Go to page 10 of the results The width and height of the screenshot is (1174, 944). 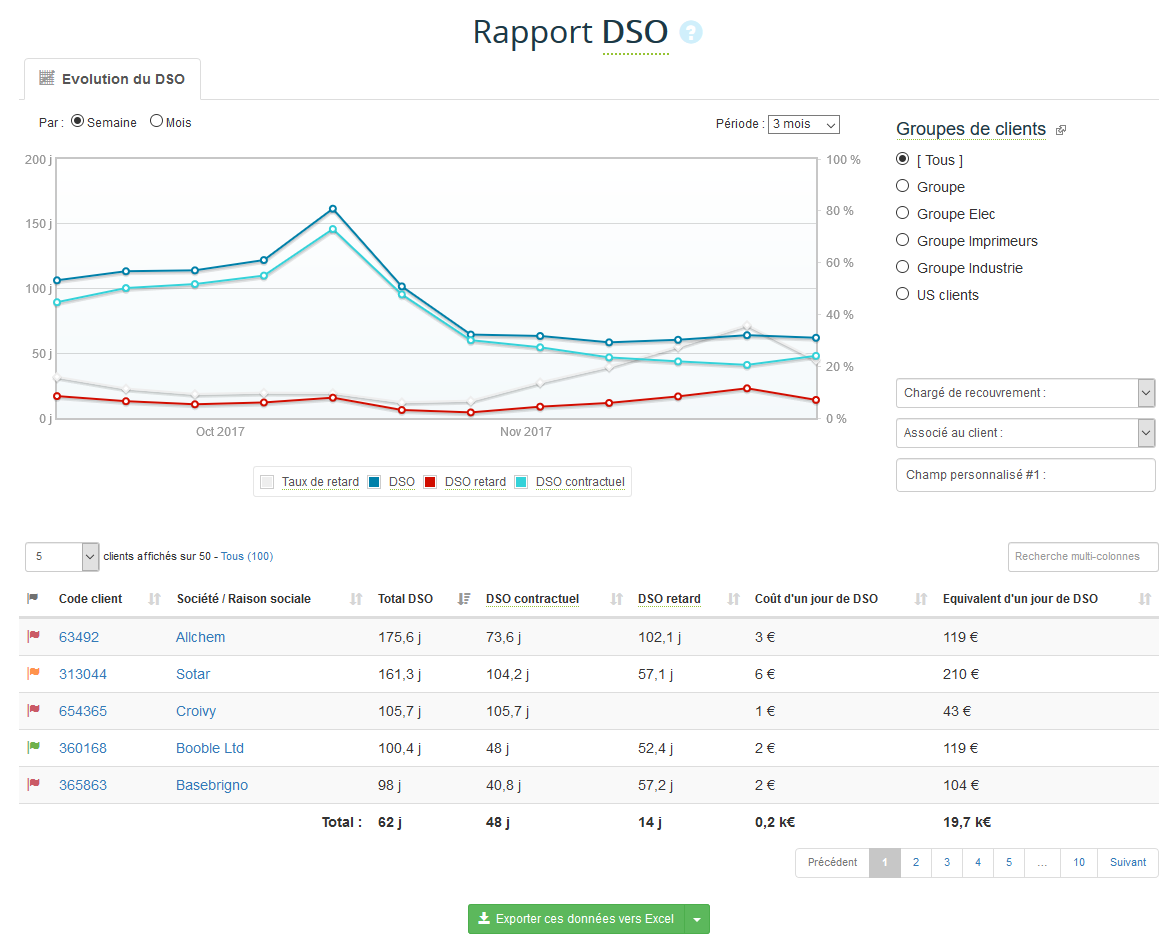pyautogui.click(x=1079, y=862)
